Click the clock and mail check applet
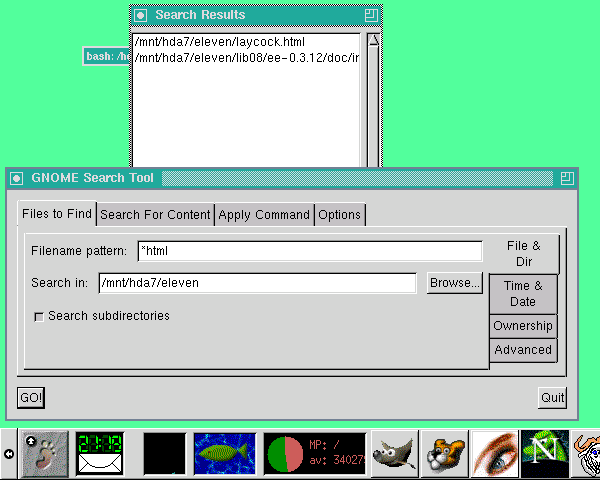 [100, 455]
